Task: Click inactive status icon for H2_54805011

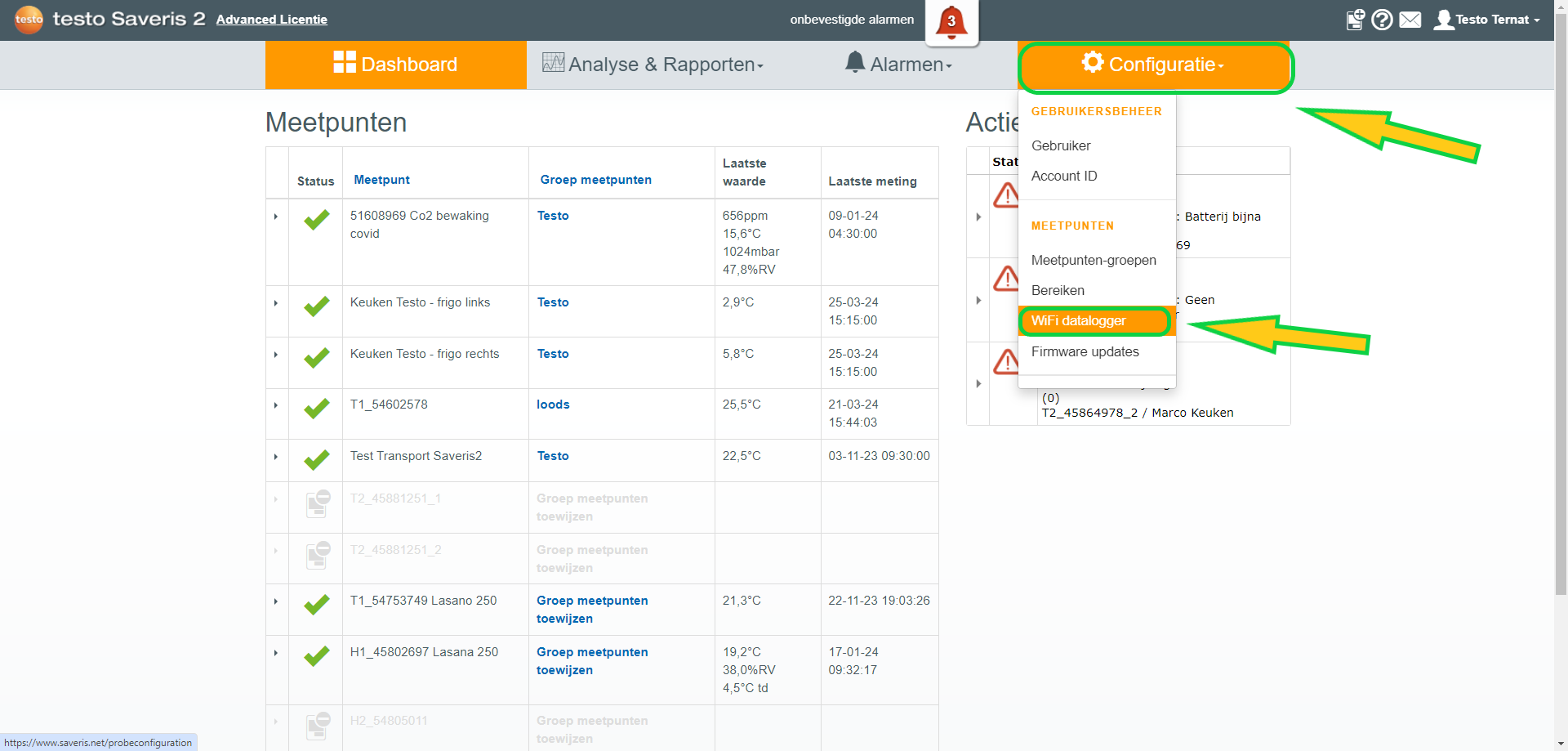Action: click(x=318, y=726)
